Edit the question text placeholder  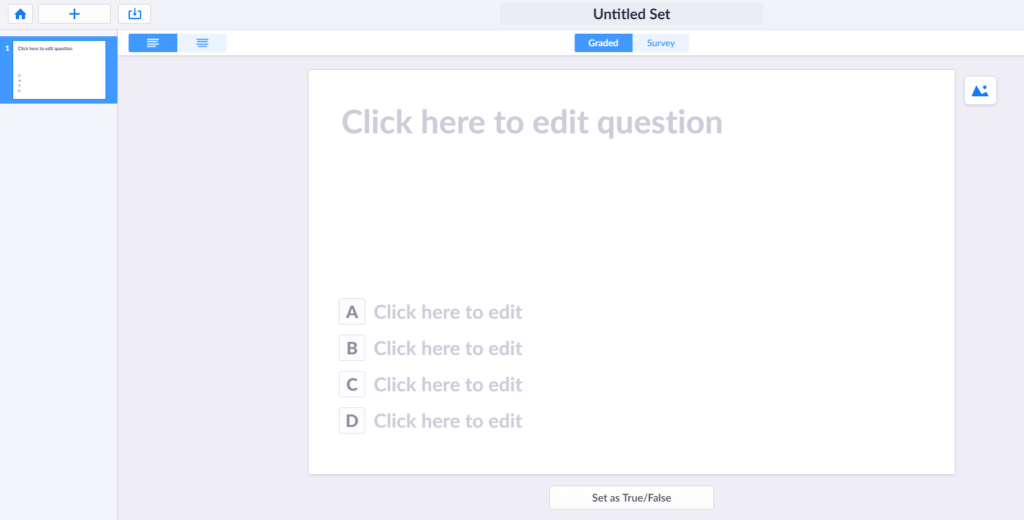pos(532,122)
